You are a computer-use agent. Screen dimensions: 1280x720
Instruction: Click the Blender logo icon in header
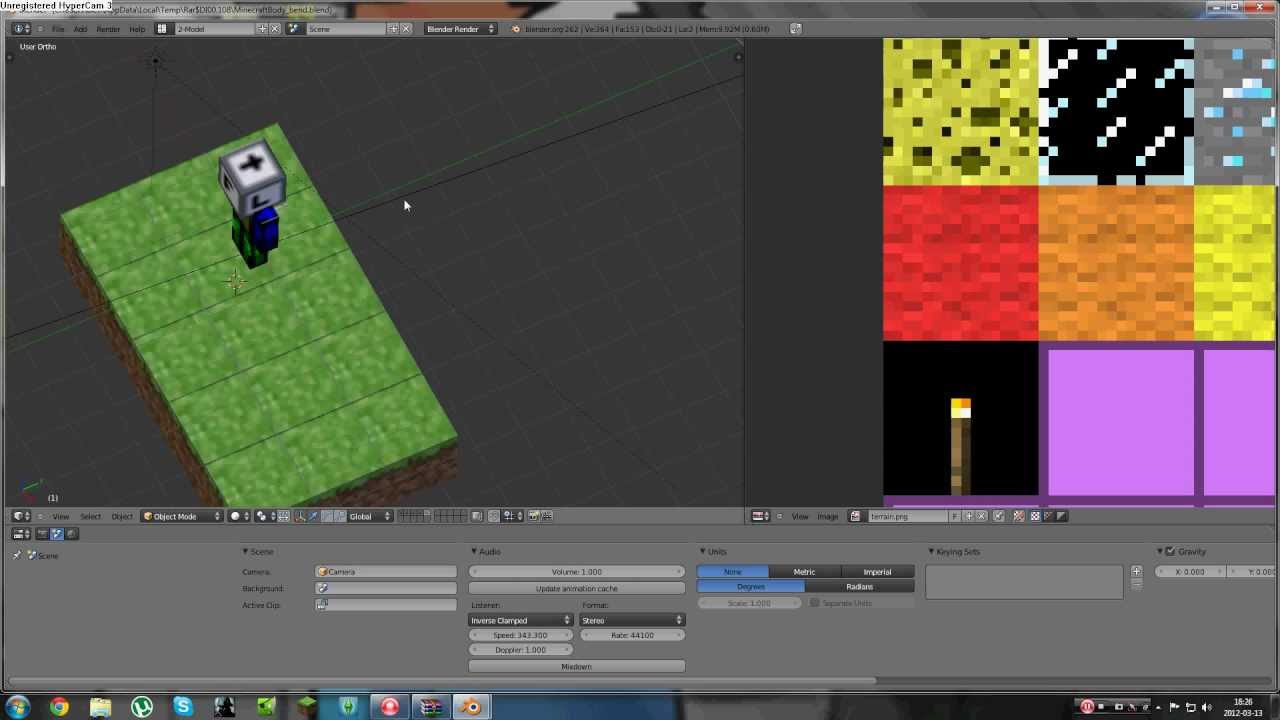point(516,29)
